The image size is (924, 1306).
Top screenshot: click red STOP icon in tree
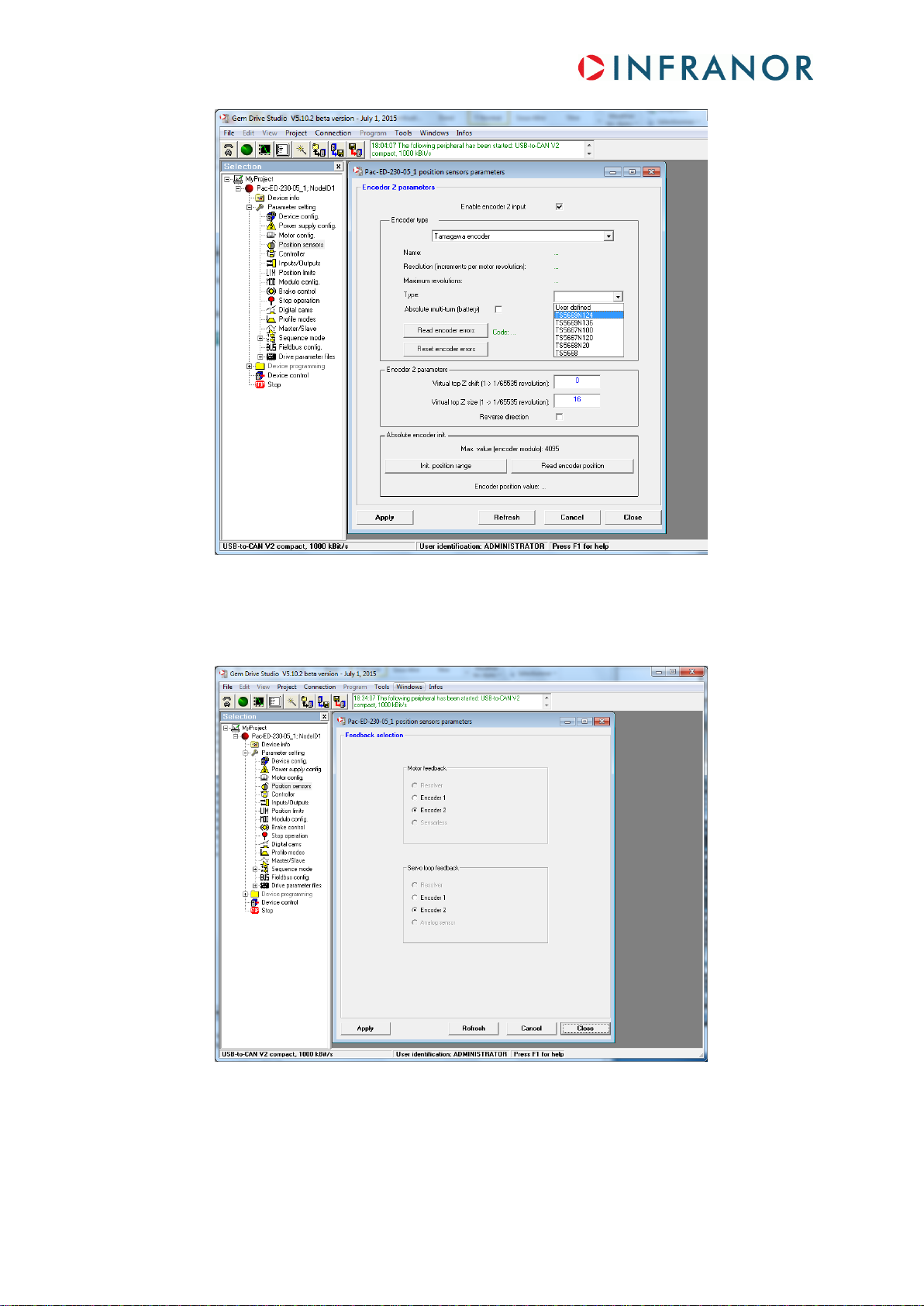(x=260, y=384)
